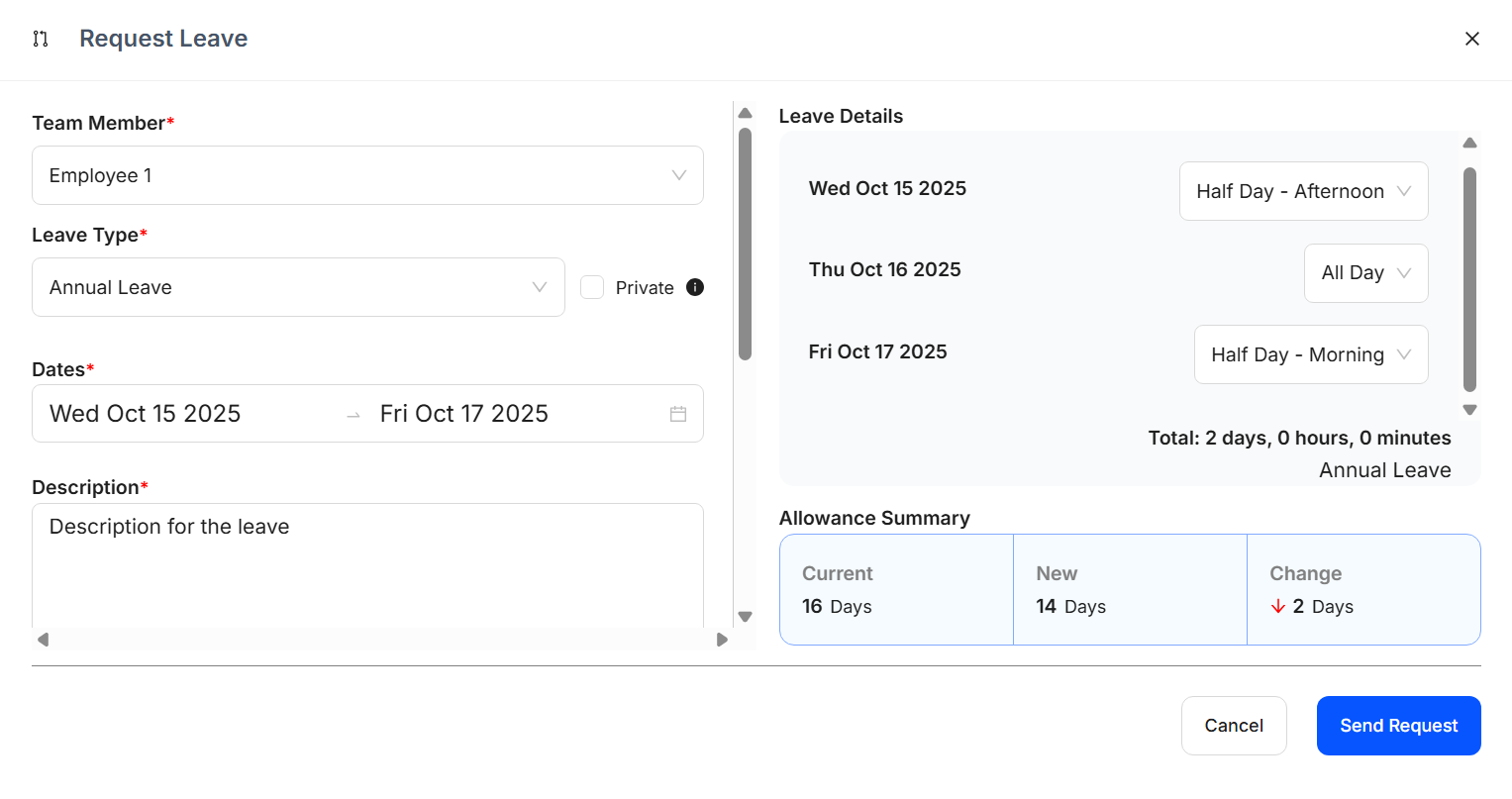Change the Wed Oct 15 half-day option

point(1303,191)
